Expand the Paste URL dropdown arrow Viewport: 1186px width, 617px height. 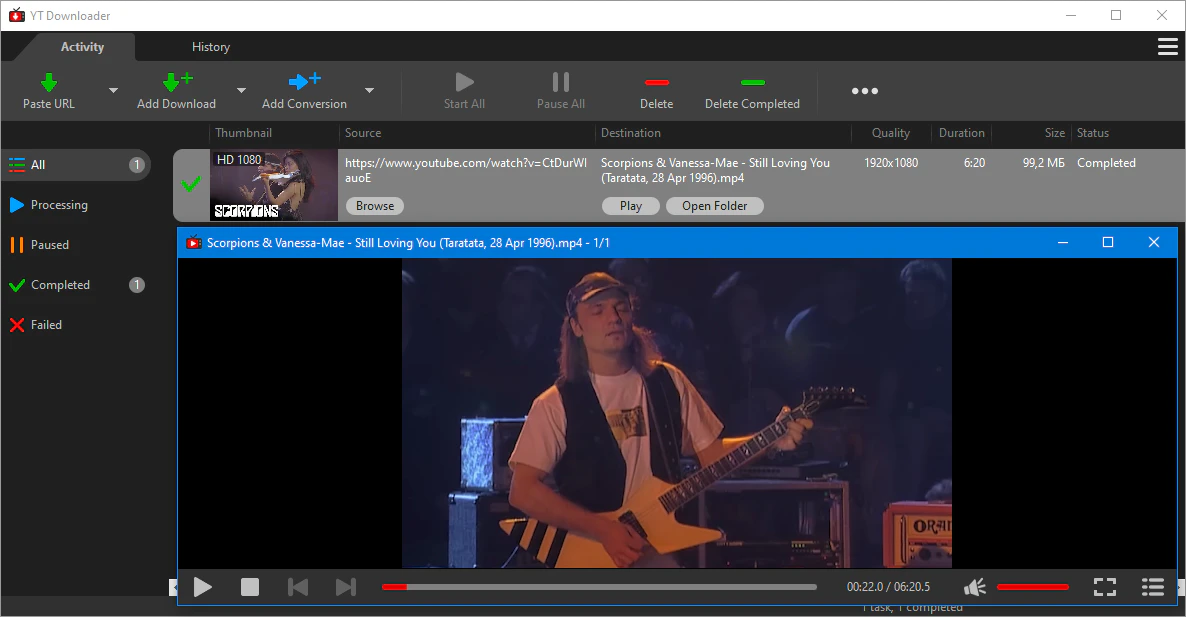(x=113, y=91)
